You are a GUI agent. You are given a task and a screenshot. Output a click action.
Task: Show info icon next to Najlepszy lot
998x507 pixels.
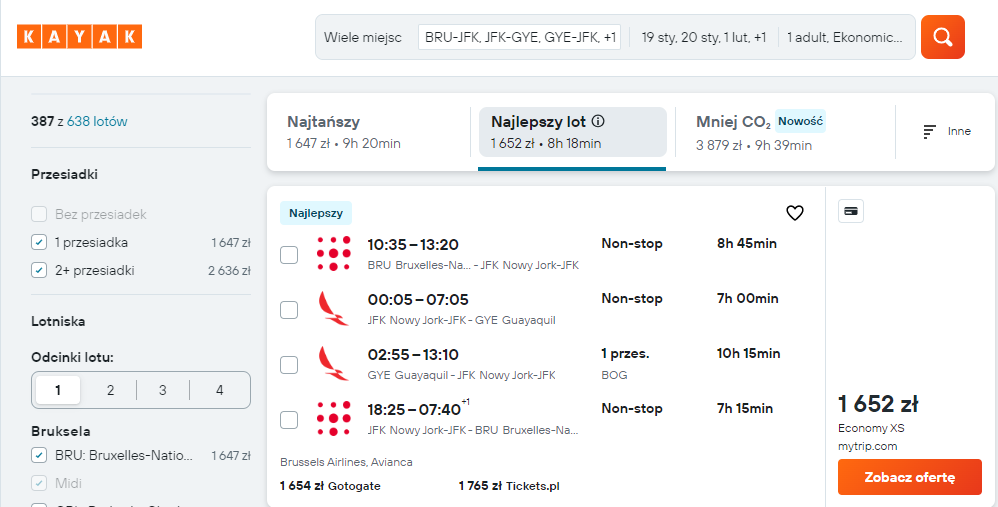[598, 121]
